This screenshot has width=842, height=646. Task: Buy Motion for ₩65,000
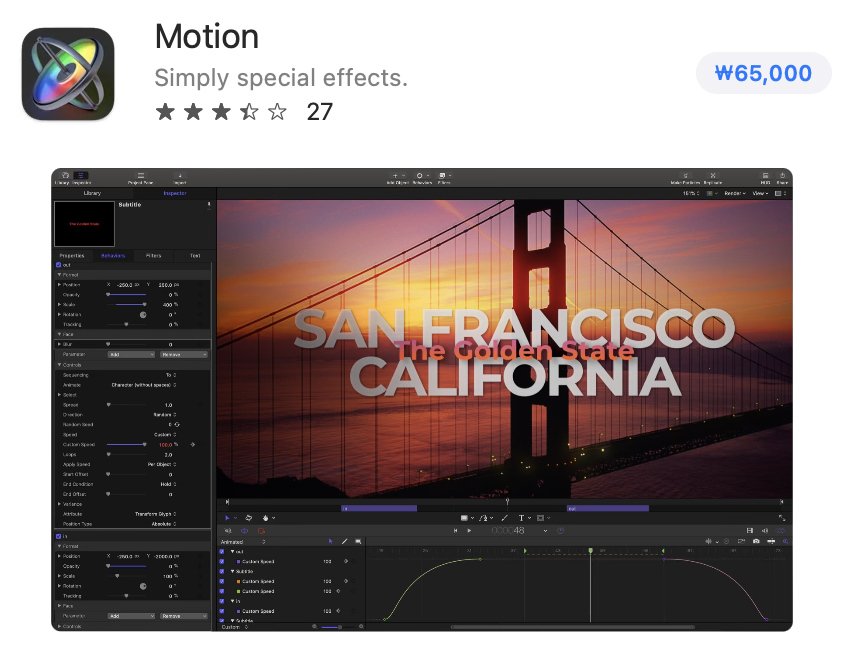(x=763, y=73)
